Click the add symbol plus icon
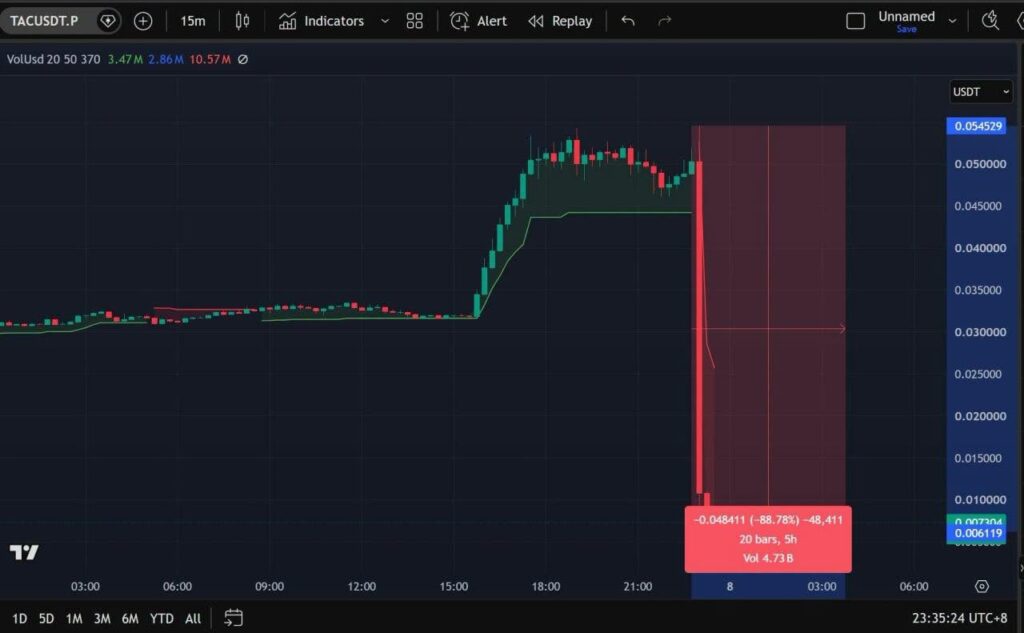The width and height of the screenshot is (1024, 633). [x=142, y=21]
